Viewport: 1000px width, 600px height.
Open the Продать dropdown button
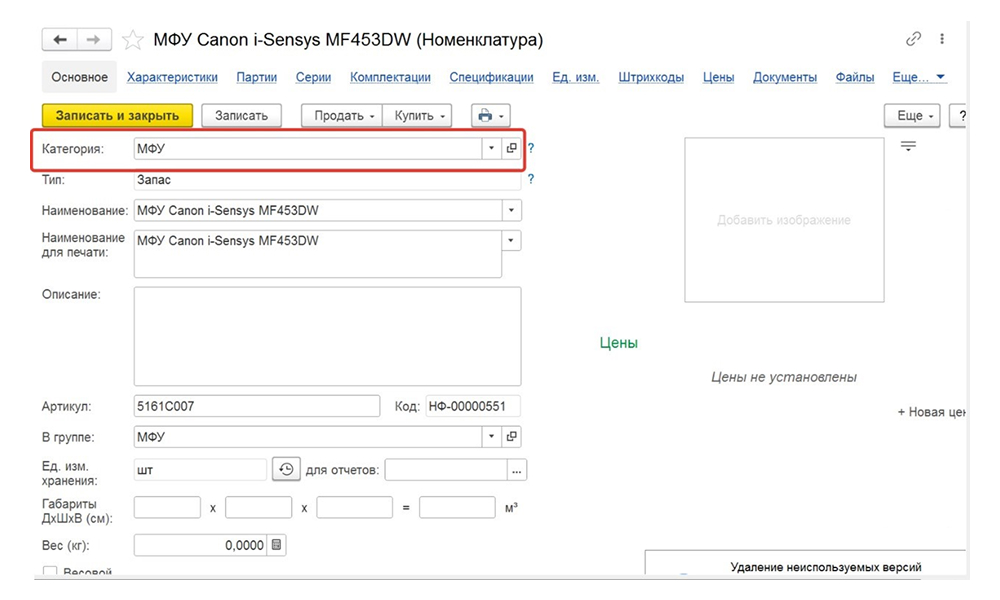coord(344,116)
